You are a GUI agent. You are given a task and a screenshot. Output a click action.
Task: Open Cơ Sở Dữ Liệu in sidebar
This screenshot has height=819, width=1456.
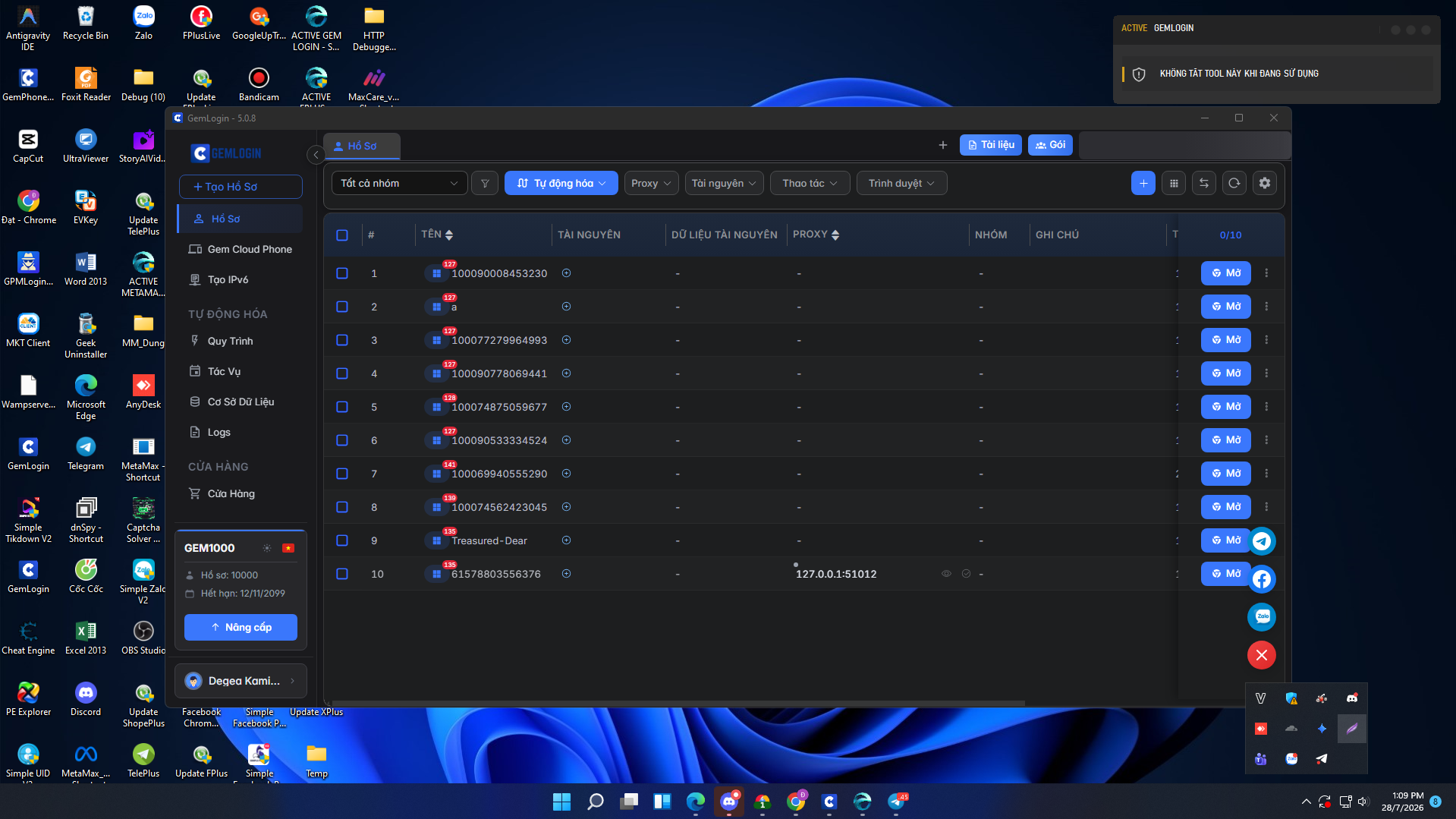pos(241,402)
